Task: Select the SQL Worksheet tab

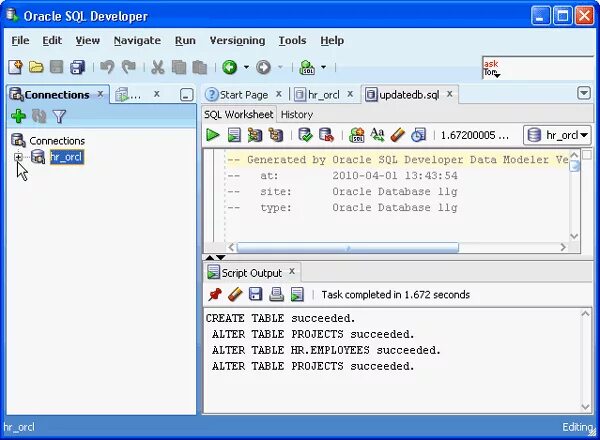Action: [238, 114]
